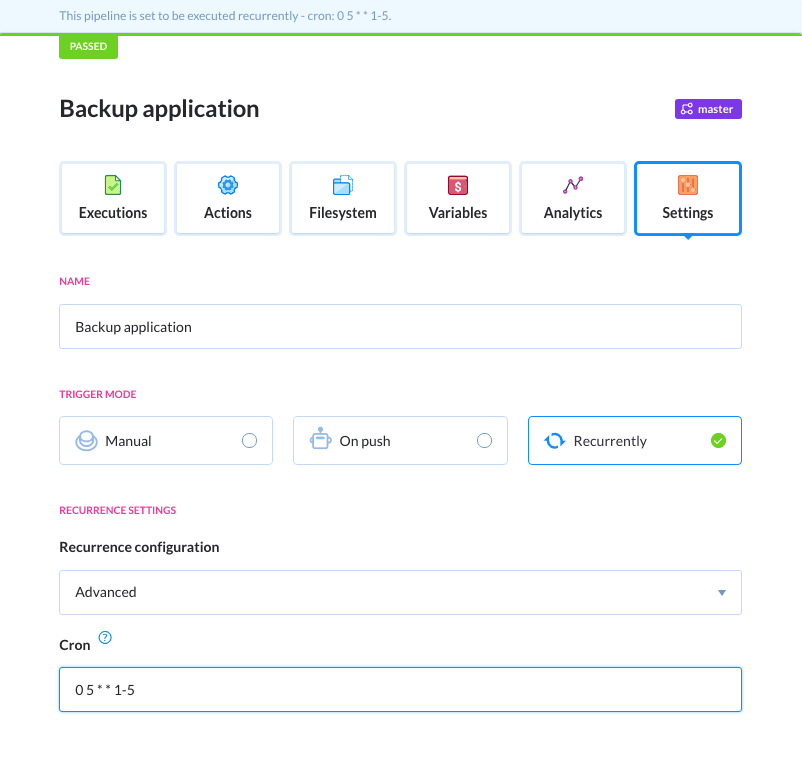Click the robot icon for On push
The width and height of the screenshot is (802, 757).
[320, 440]
